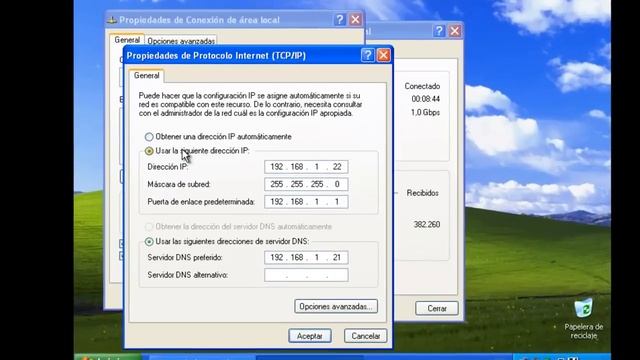The height and width of the screenshot is (360, 640).
Task: Click the Servidor DNS preferido field
Action: (x=306, y=258)
